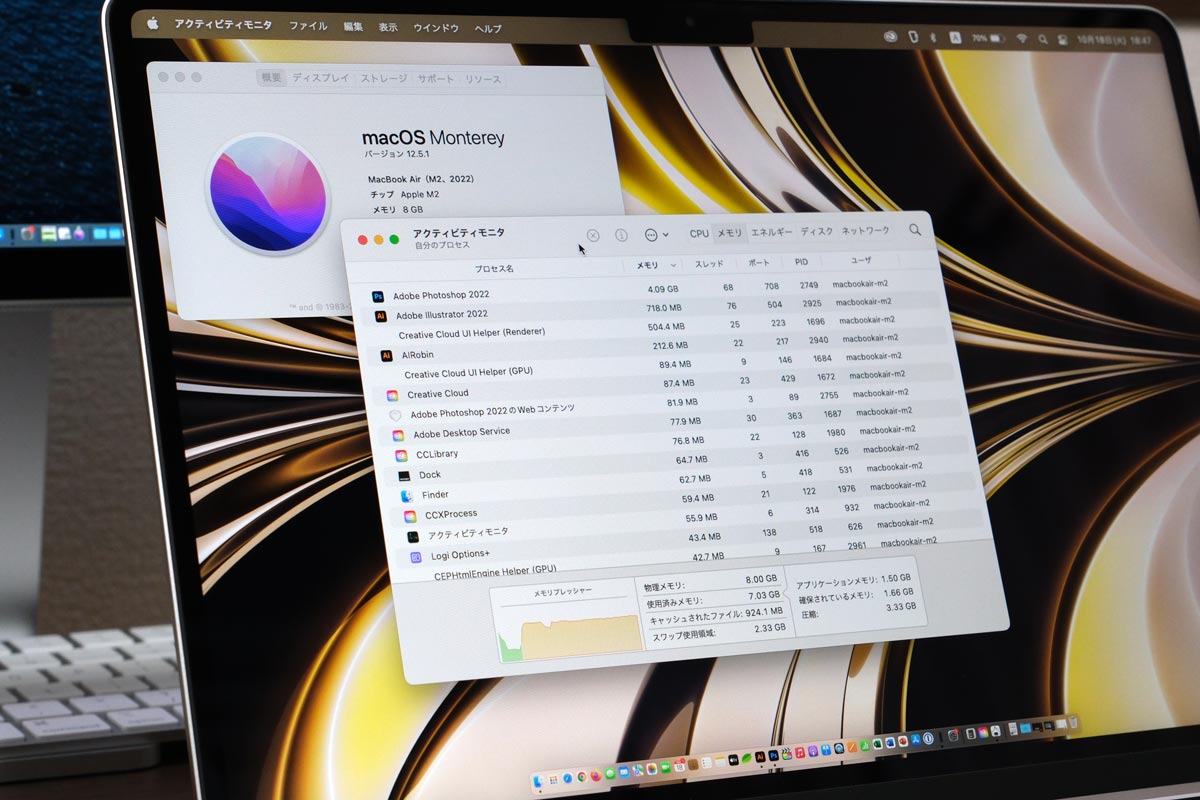Viewport: 1200px width, 800px height.
Task: Click the Adobe Photoshop 2022 process icon
Action: (378, 297)
